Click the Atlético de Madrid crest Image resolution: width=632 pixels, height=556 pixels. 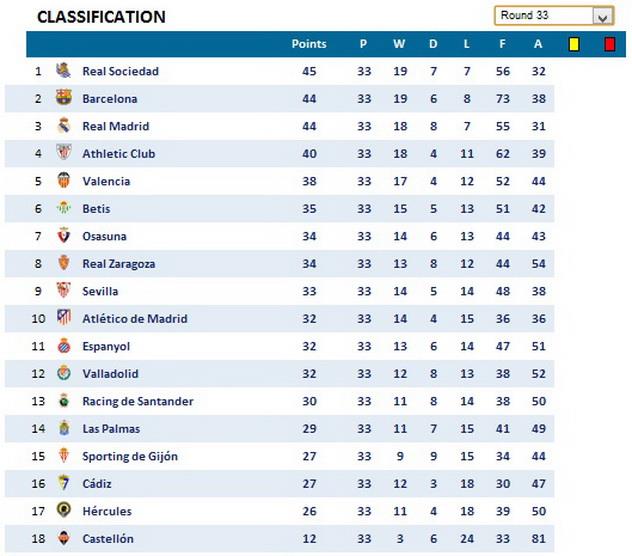63,319
